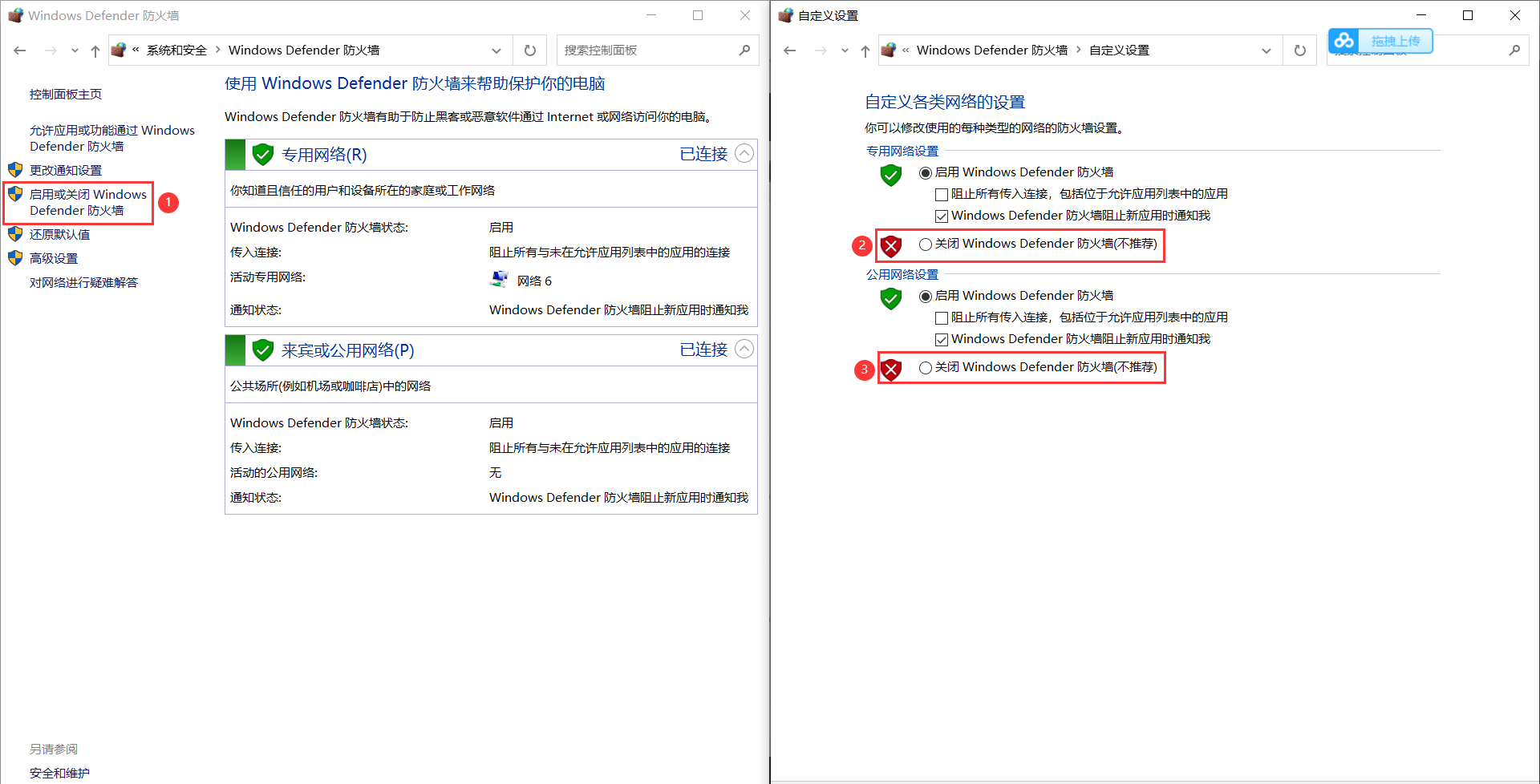
Task: Collapse the 专用网络(R) section chevron
Action: pyautogui.click(x=744, y=154)
